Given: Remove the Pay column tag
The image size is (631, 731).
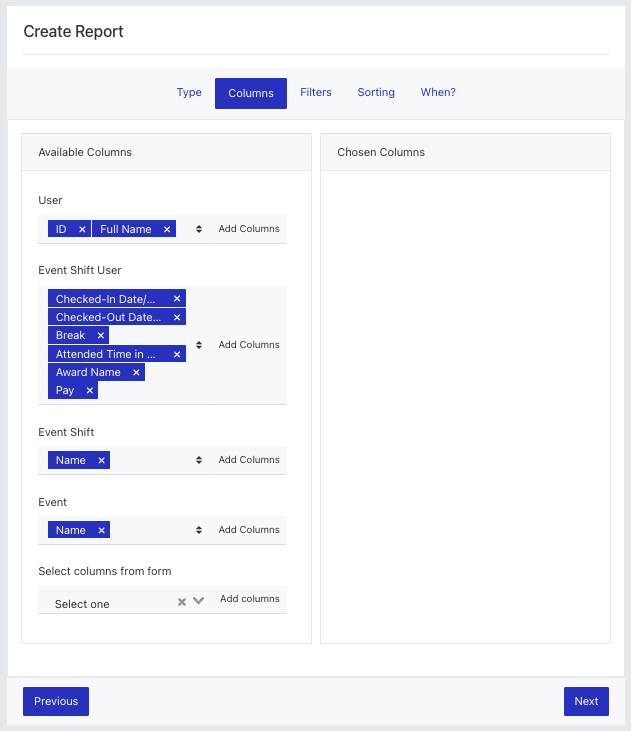Looking at the screenshot, I should pyautogui.click(x=90, y=390).
